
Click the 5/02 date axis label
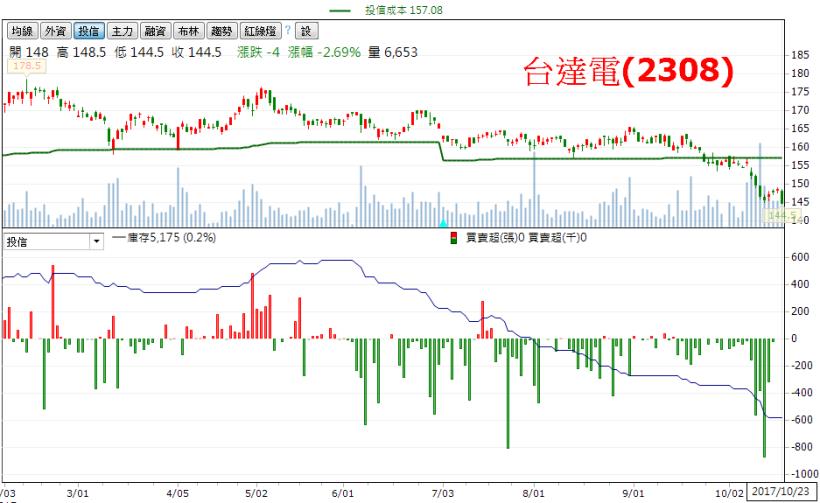(x=257, y=493)
